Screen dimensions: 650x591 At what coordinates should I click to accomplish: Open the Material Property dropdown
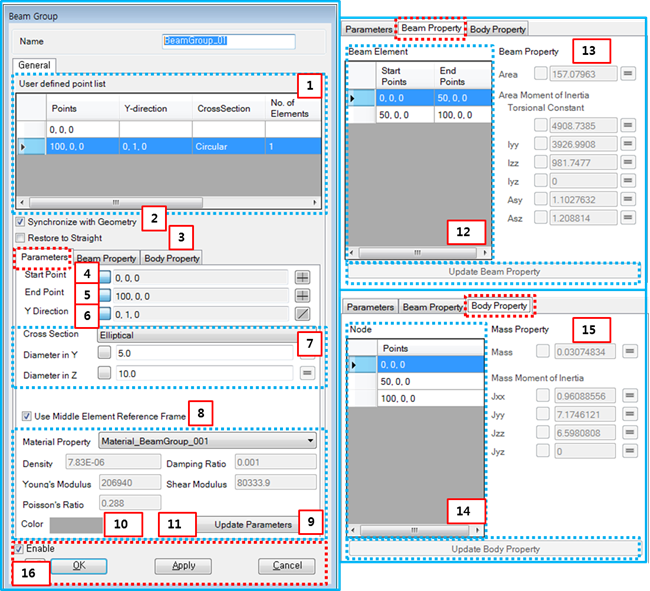click(207, 441)
